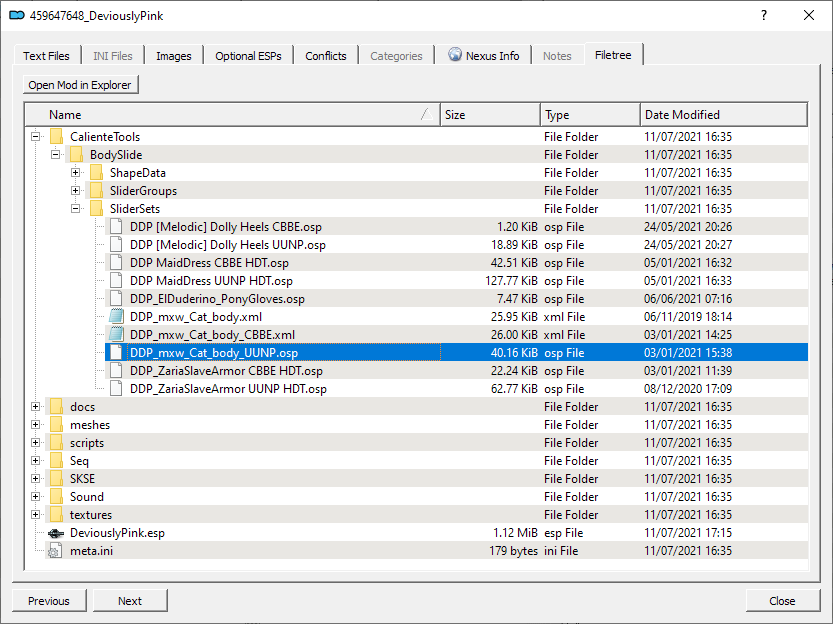Collapse the CalienteTools tree node

36,136
